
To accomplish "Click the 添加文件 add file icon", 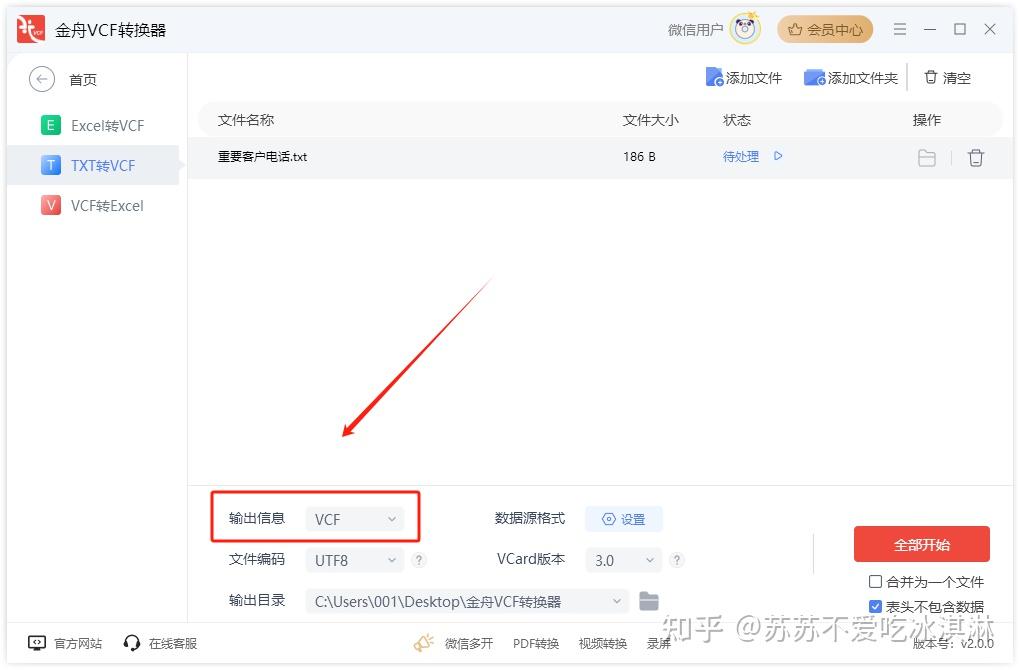I will [716, 76].
